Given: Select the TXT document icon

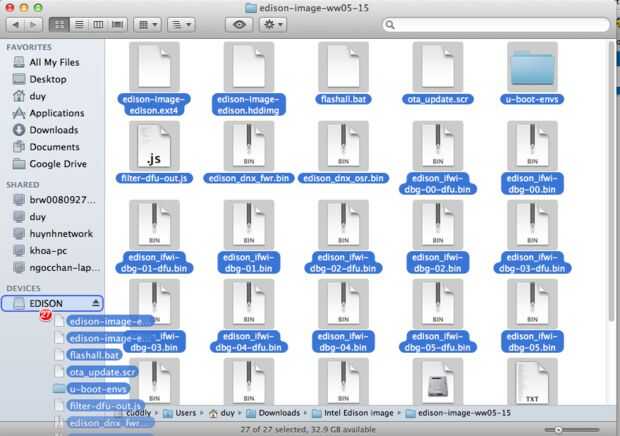Looking at the screenshot, I should [532, 381].
